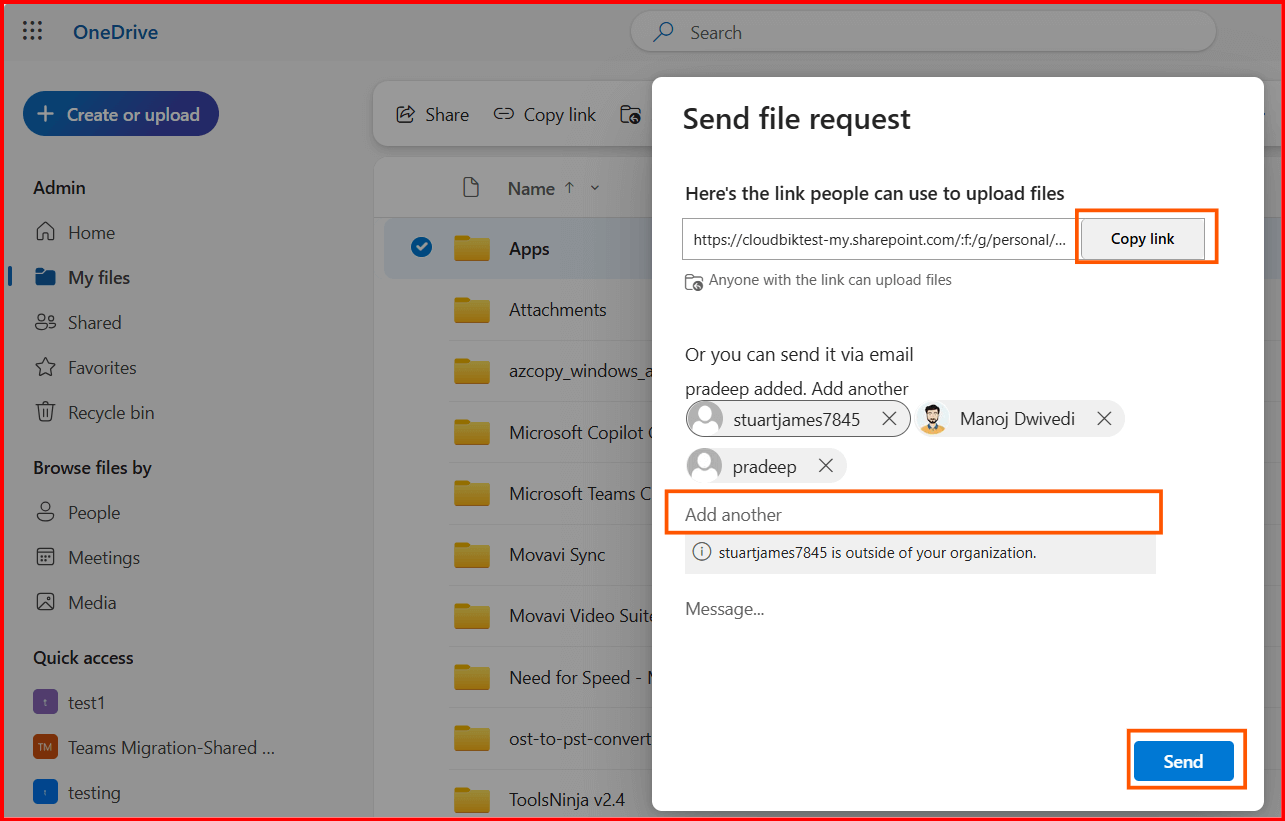Click the ToolsNinja v2.4 folder icon

tap(471, 800)
